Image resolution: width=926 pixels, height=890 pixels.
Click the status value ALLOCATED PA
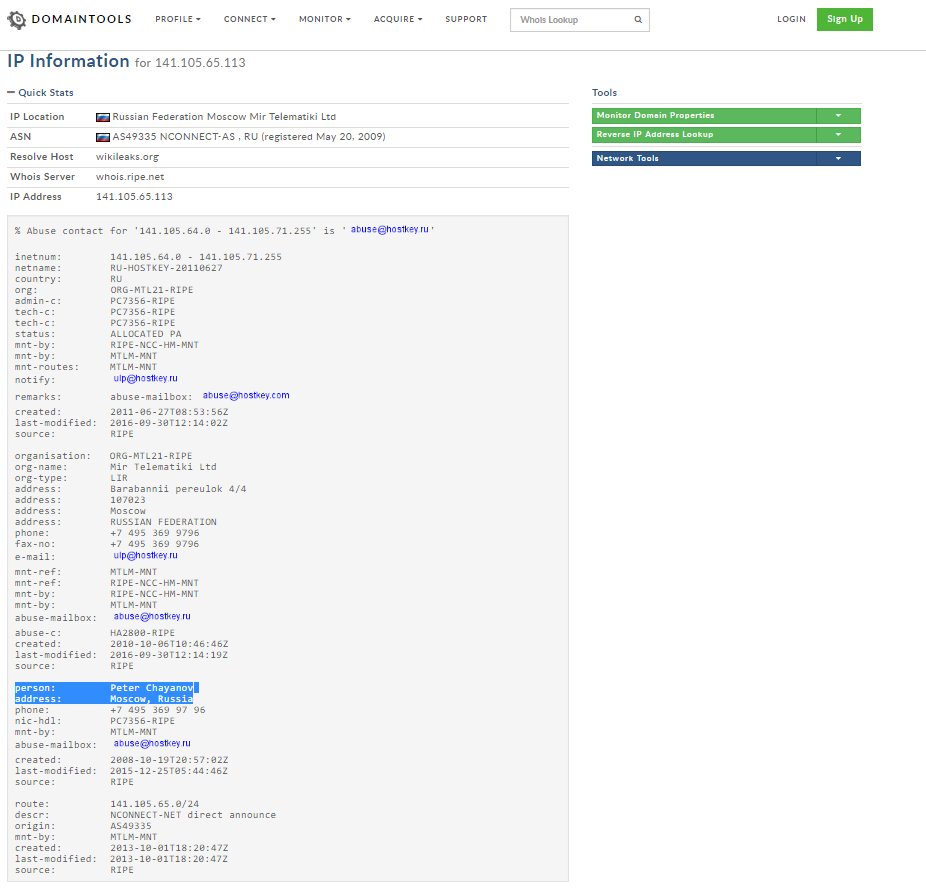(145, 334)
